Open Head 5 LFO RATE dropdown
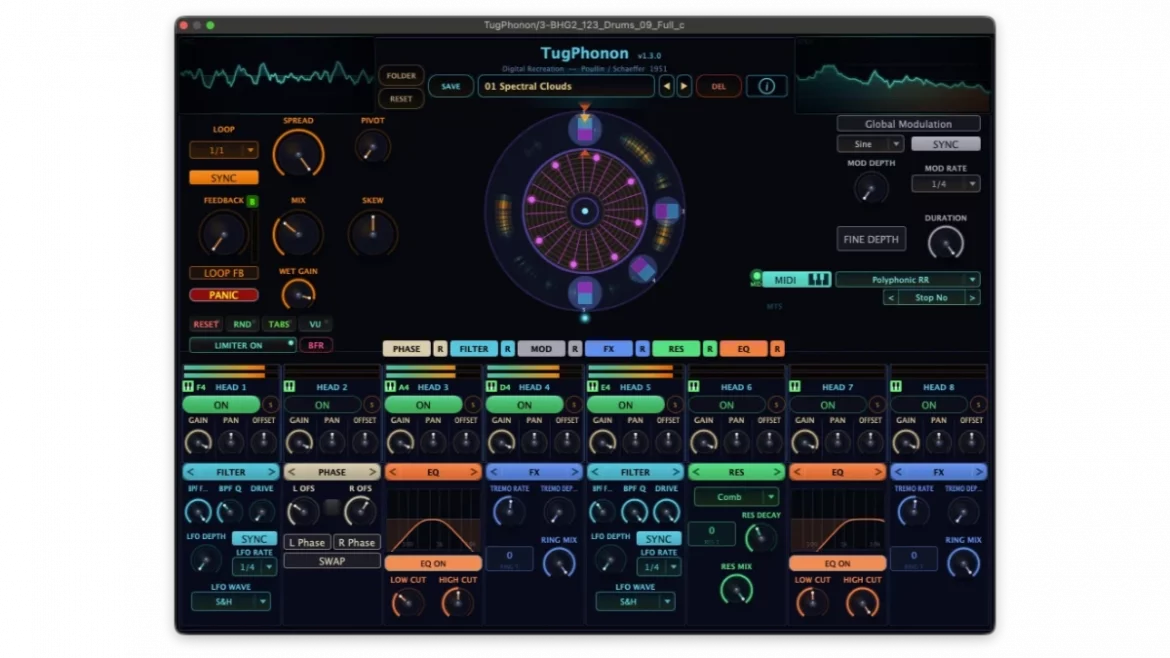This screenshot has width=1170, height=658. click(x=658, y=567)
